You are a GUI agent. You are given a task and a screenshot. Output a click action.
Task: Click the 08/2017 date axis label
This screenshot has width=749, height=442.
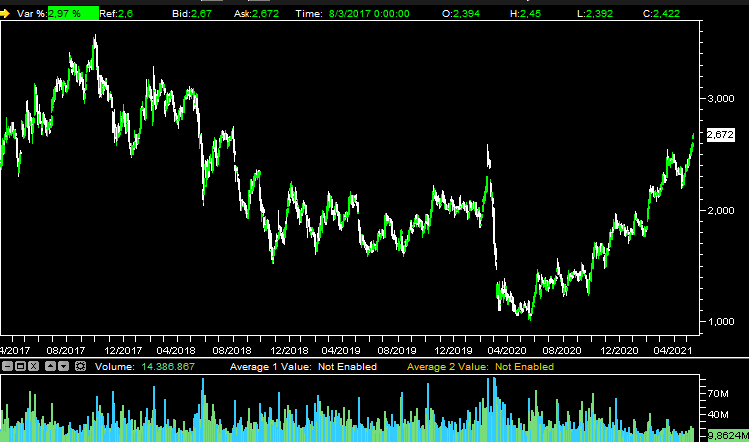(65, 350)
